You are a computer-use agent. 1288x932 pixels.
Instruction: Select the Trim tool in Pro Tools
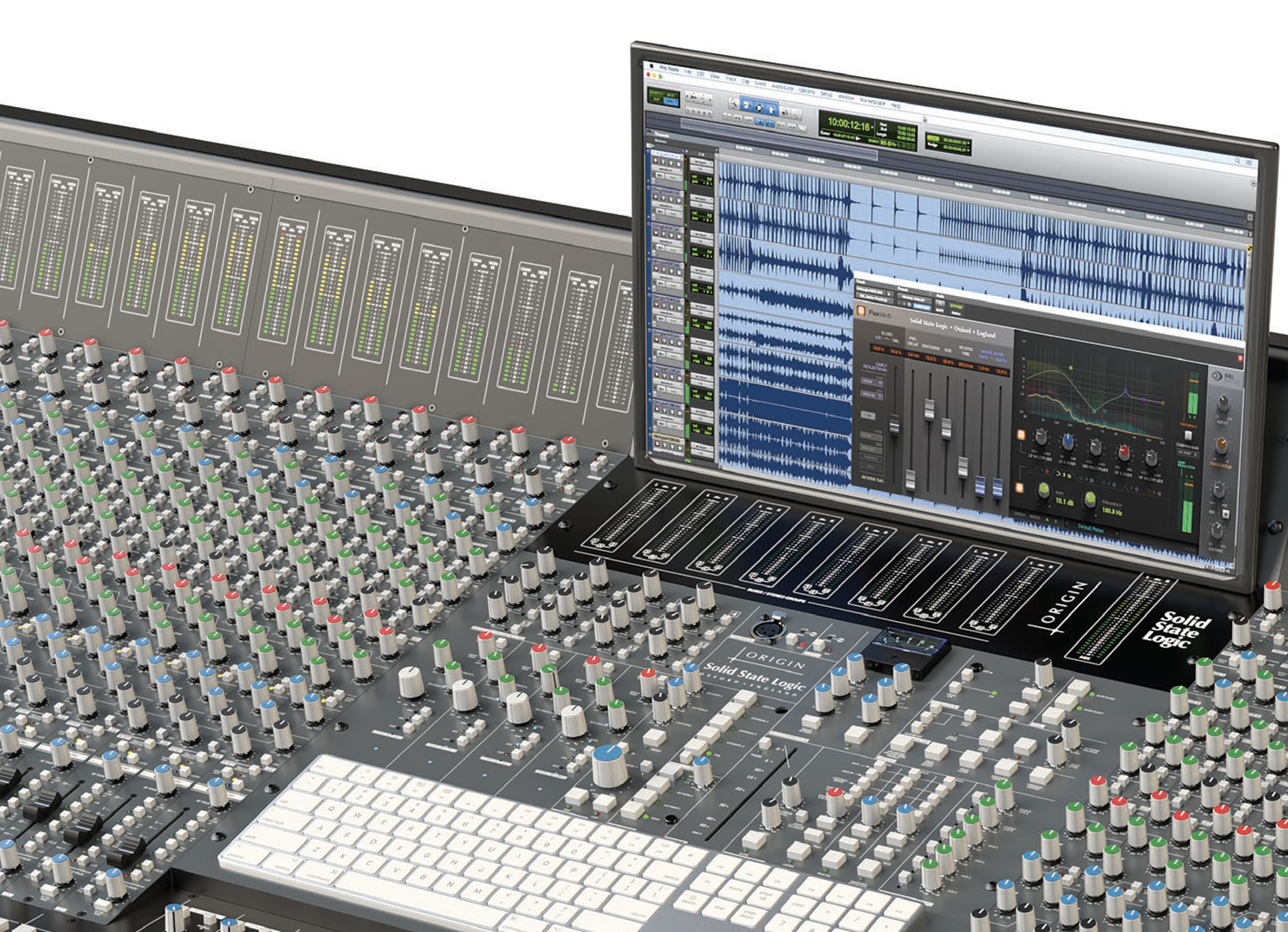746,106
